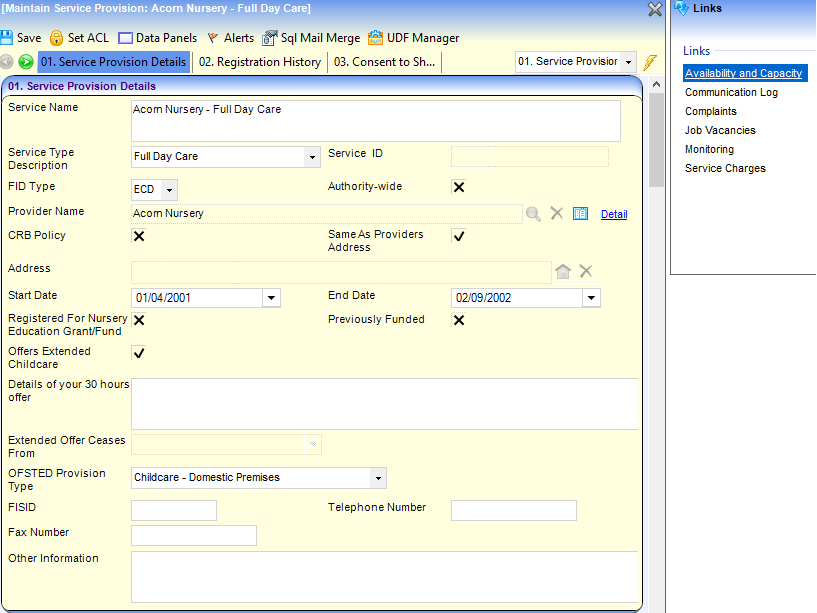Open Alerts flag tool

pos(213,38)
